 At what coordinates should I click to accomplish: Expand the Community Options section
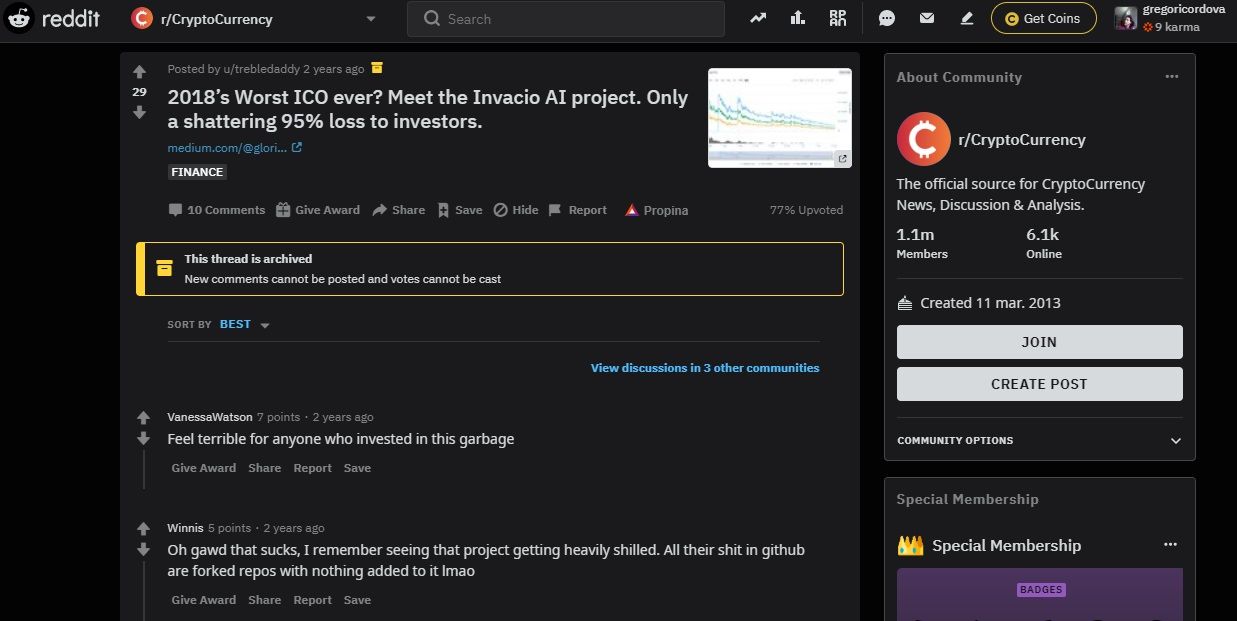coord(1039,440)
